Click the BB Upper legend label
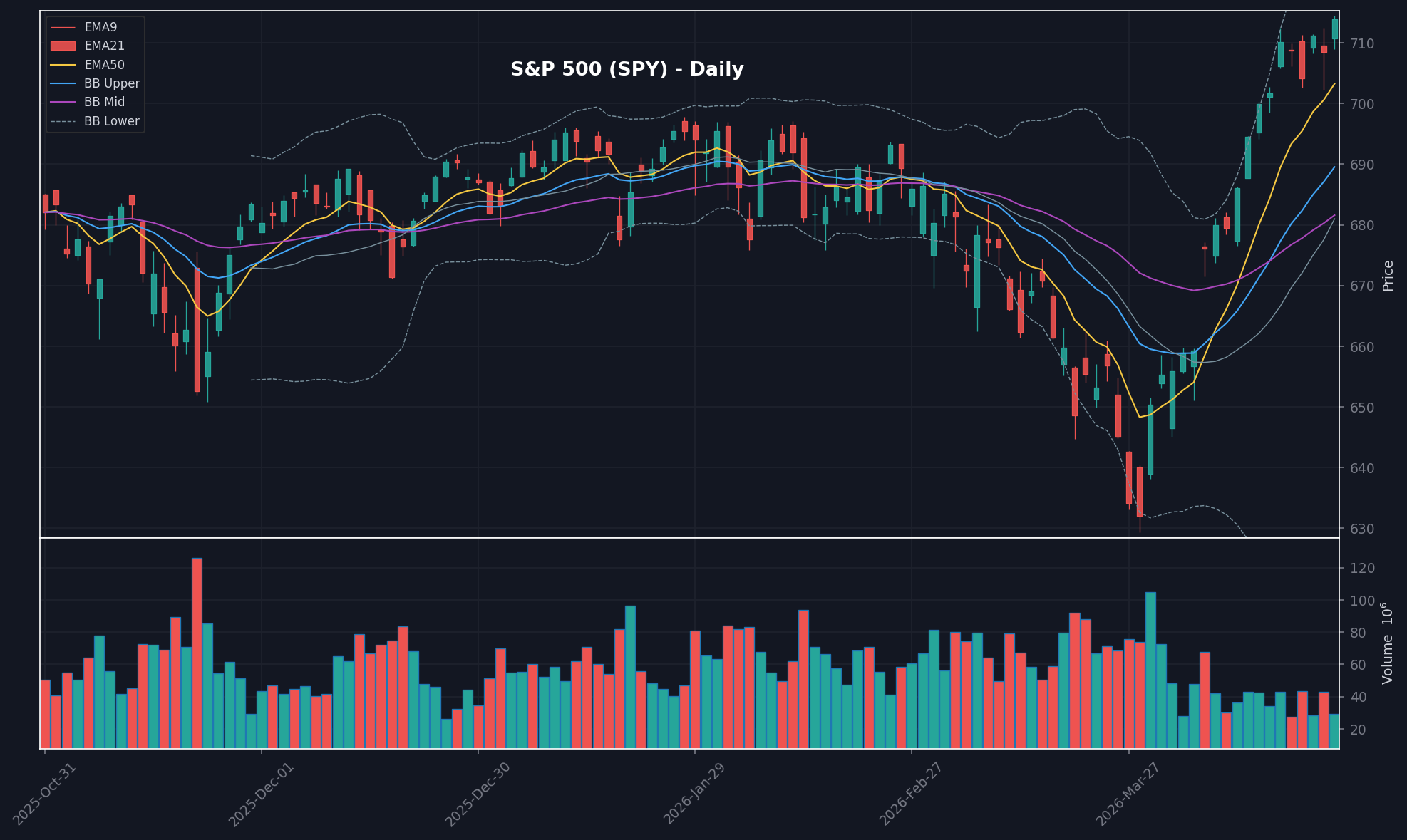Screen dimensions: 1407x840 pos(112,83)
